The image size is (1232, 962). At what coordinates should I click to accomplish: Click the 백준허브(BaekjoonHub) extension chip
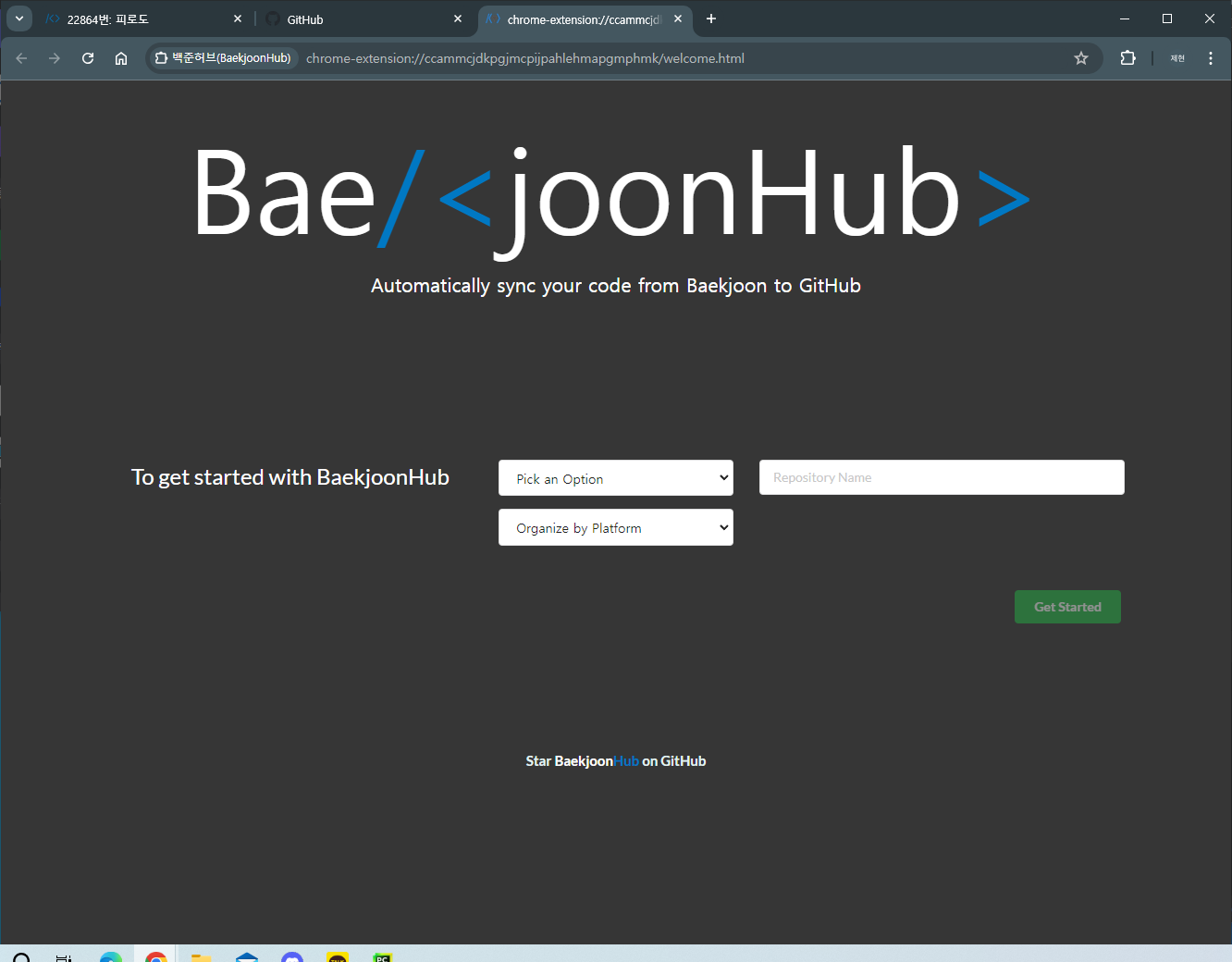point(223,58)
